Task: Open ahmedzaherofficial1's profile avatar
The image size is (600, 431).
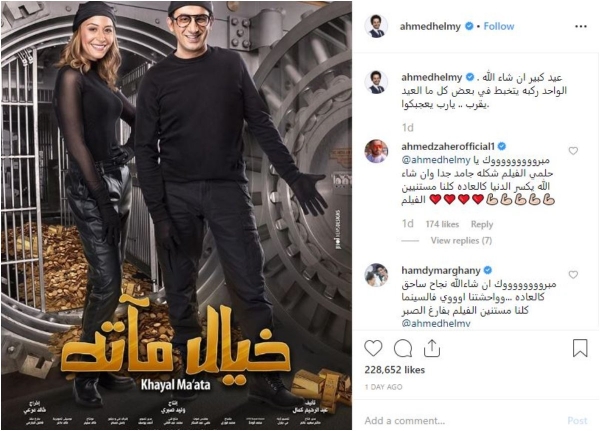Action: pos(376,151)
